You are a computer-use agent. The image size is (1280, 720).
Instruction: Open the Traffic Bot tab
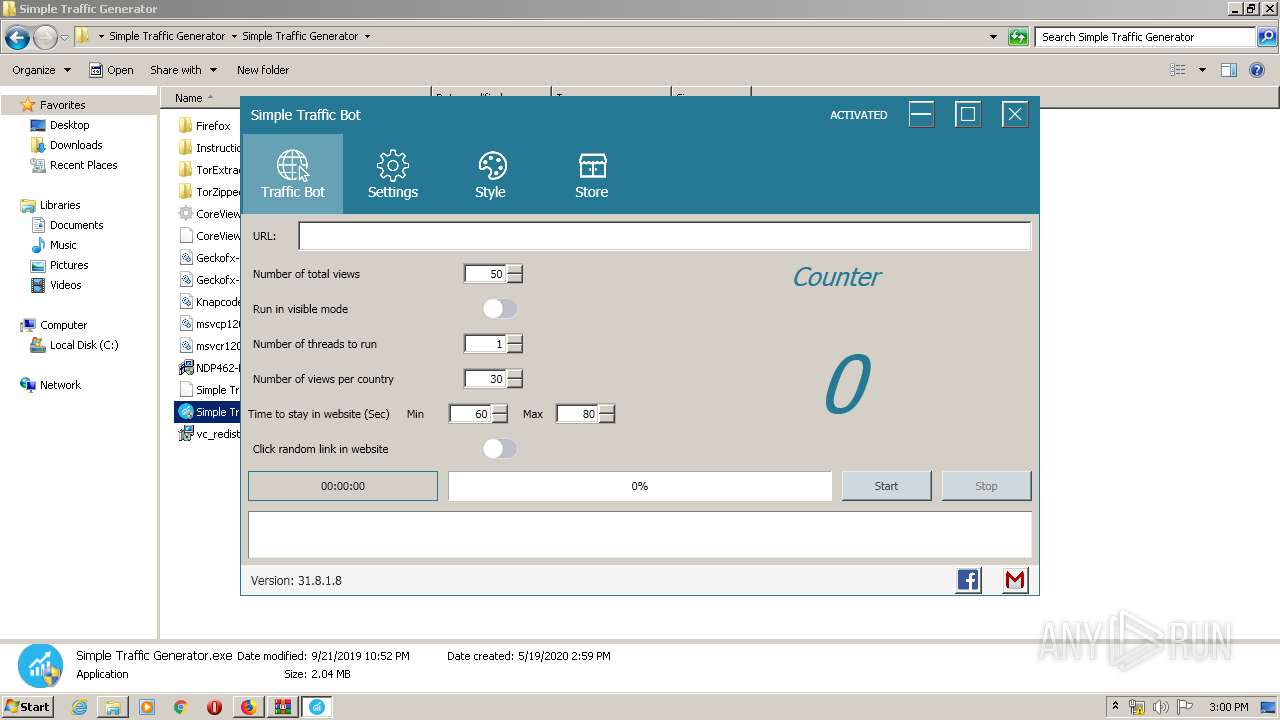click(x=293, y=174)
